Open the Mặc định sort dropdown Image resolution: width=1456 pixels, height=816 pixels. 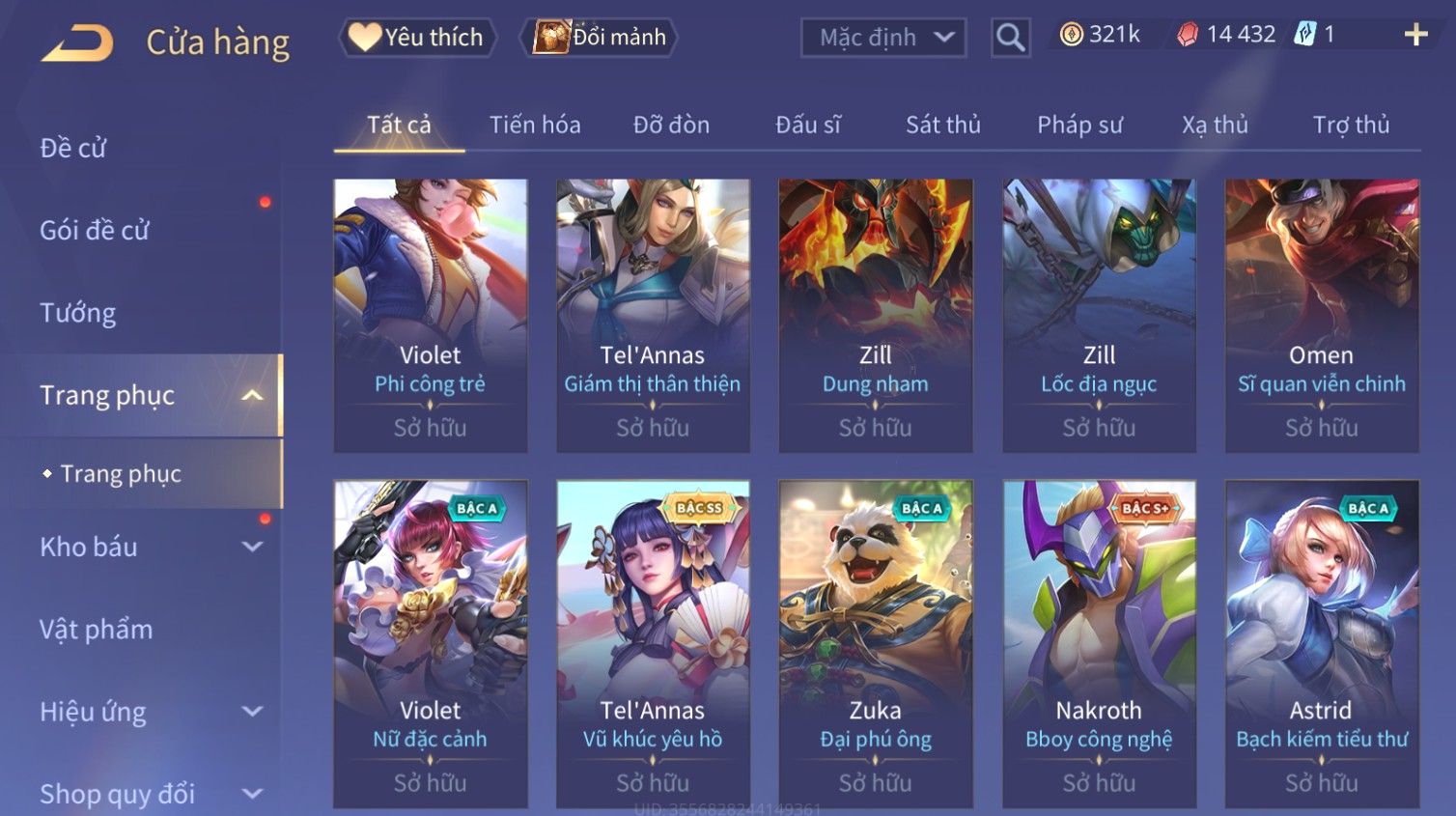883,38
